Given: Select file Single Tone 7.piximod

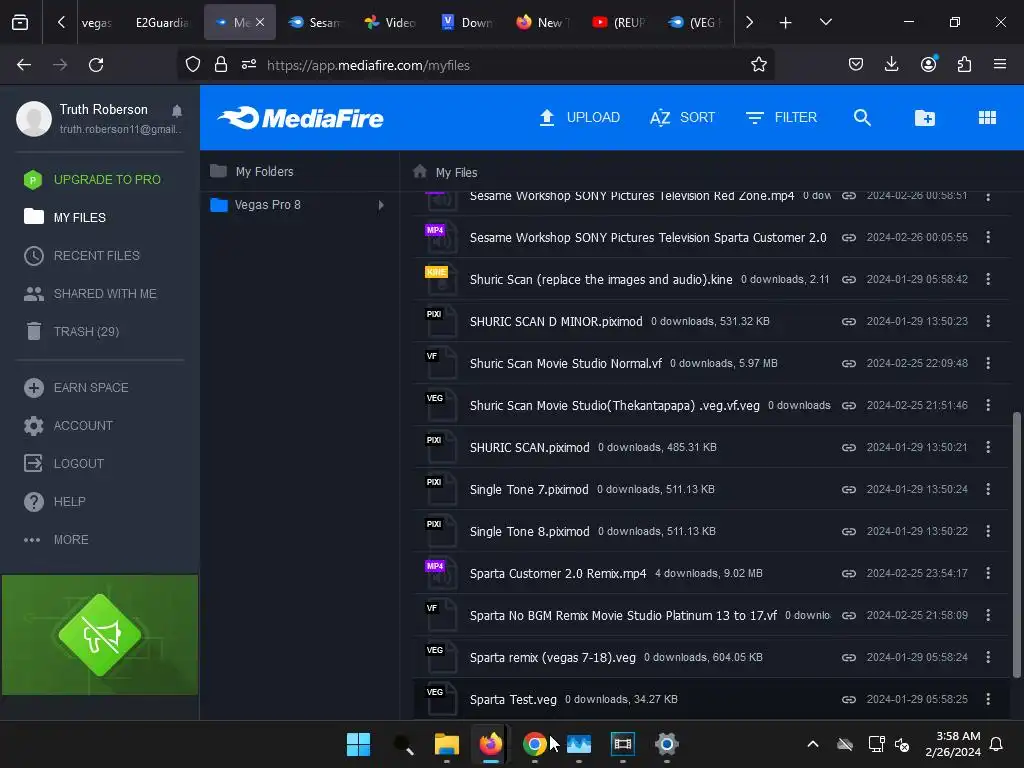Looking at the screenshot, I should coord(712,489).
